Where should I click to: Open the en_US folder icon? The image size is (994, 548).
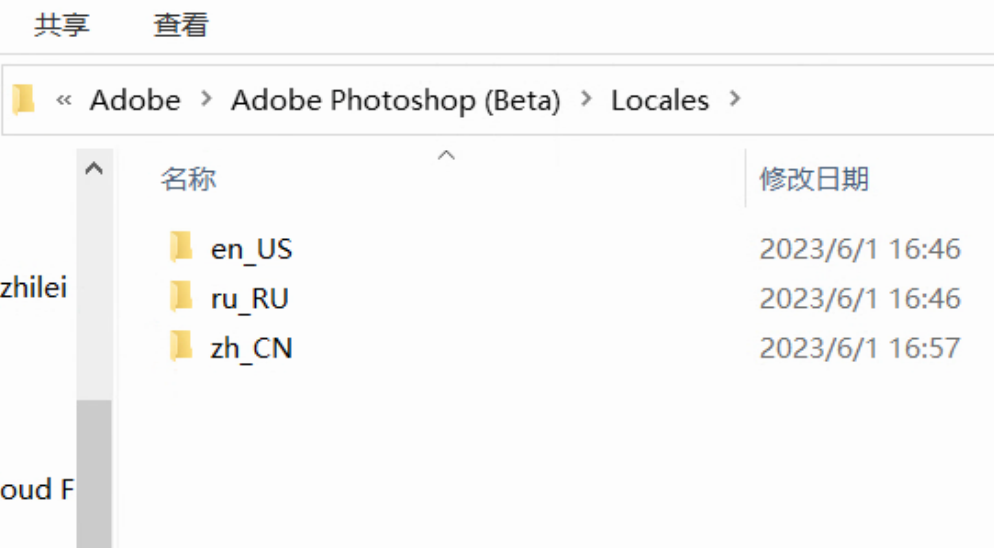point(181,247)
